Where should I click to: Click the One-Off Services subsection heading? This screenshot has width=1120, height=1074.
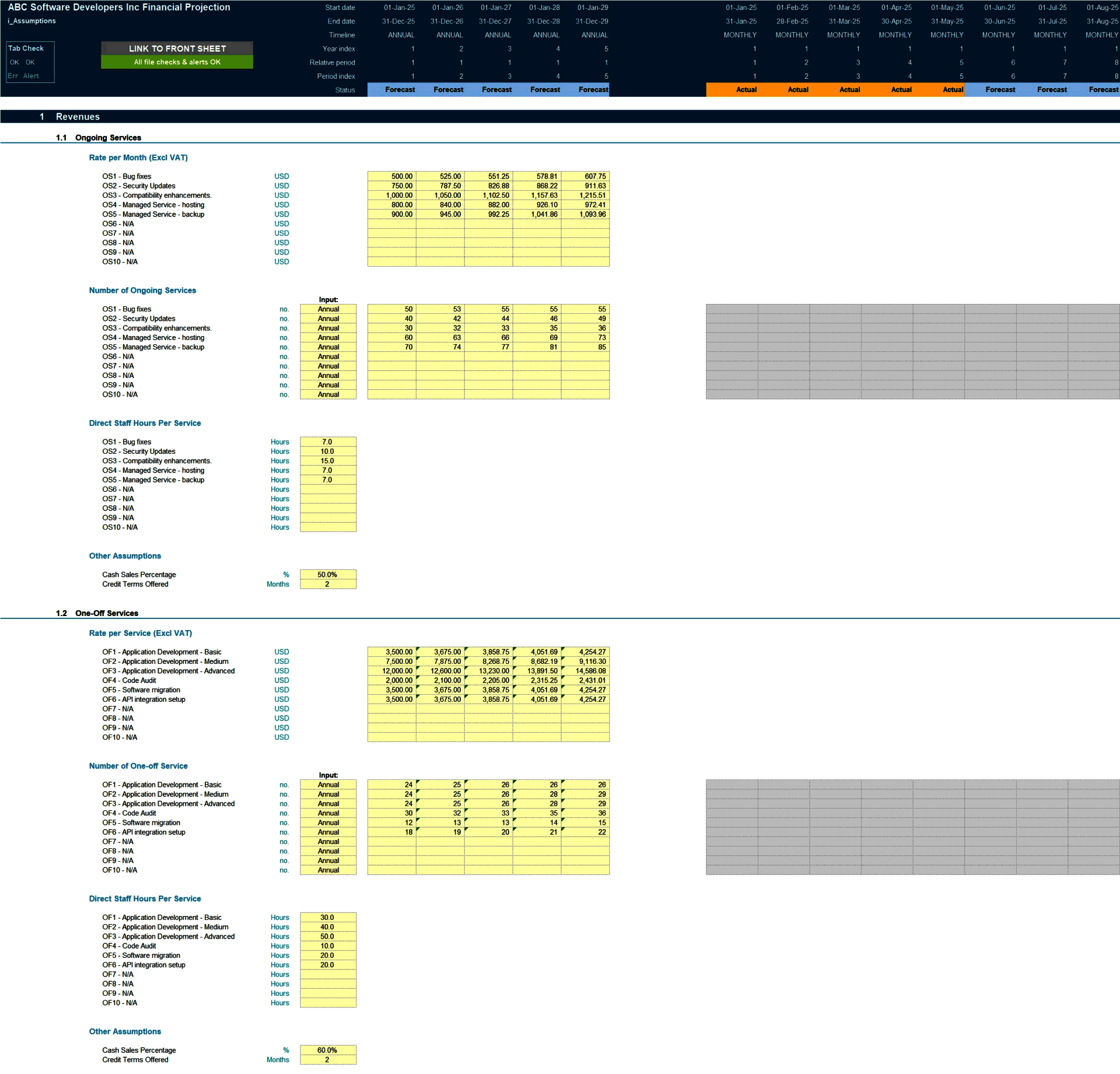107,613
